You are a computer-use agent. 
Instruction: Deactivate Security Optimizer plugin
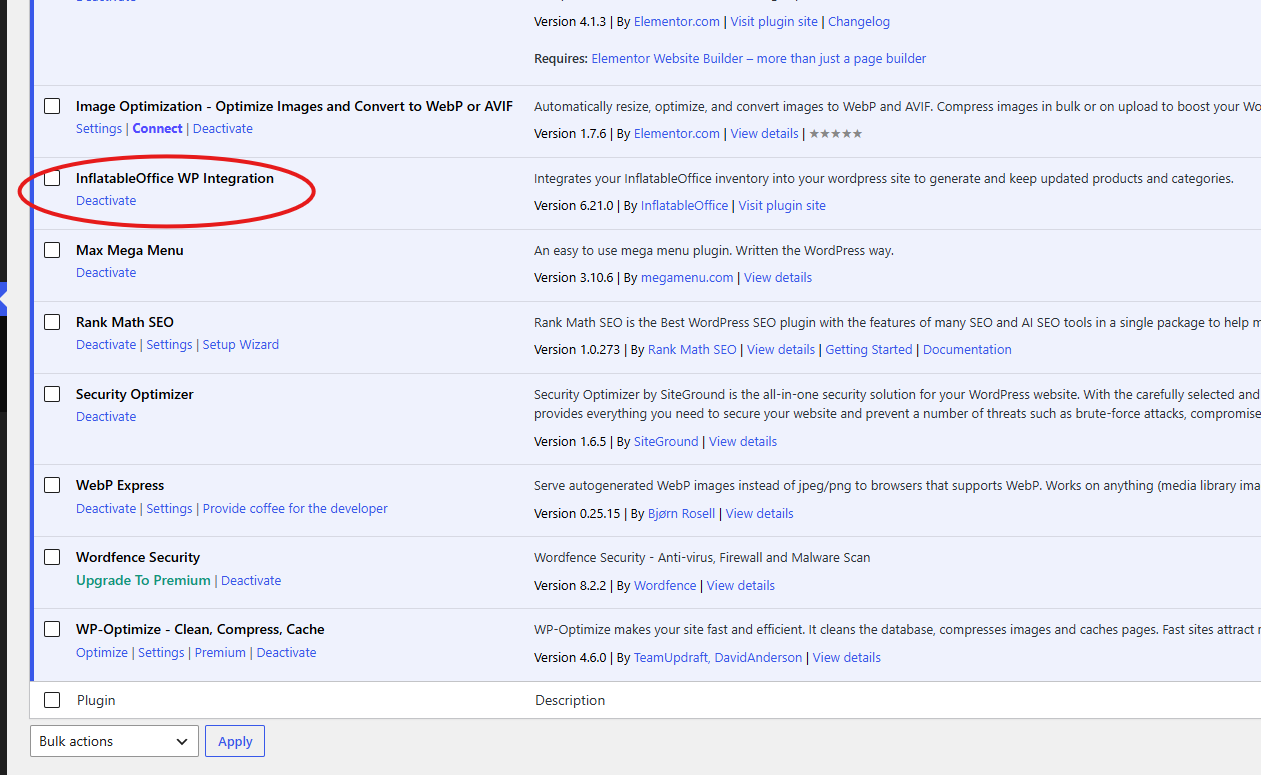(106, 416)
